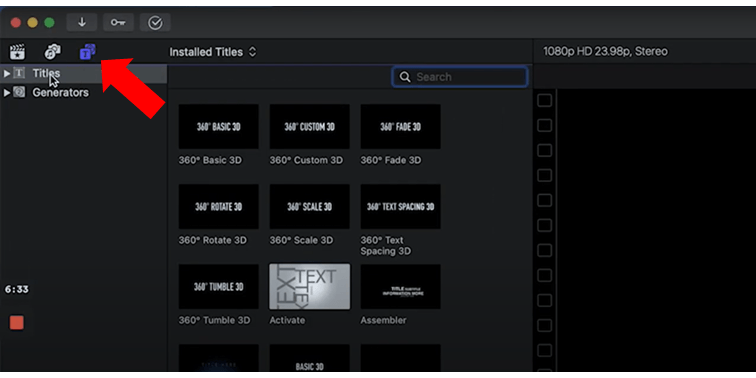Select the 360° Fade 3D title thumbnail
Image resolution: width=756 pixels, height=378 pixels.
coord(400,126)
